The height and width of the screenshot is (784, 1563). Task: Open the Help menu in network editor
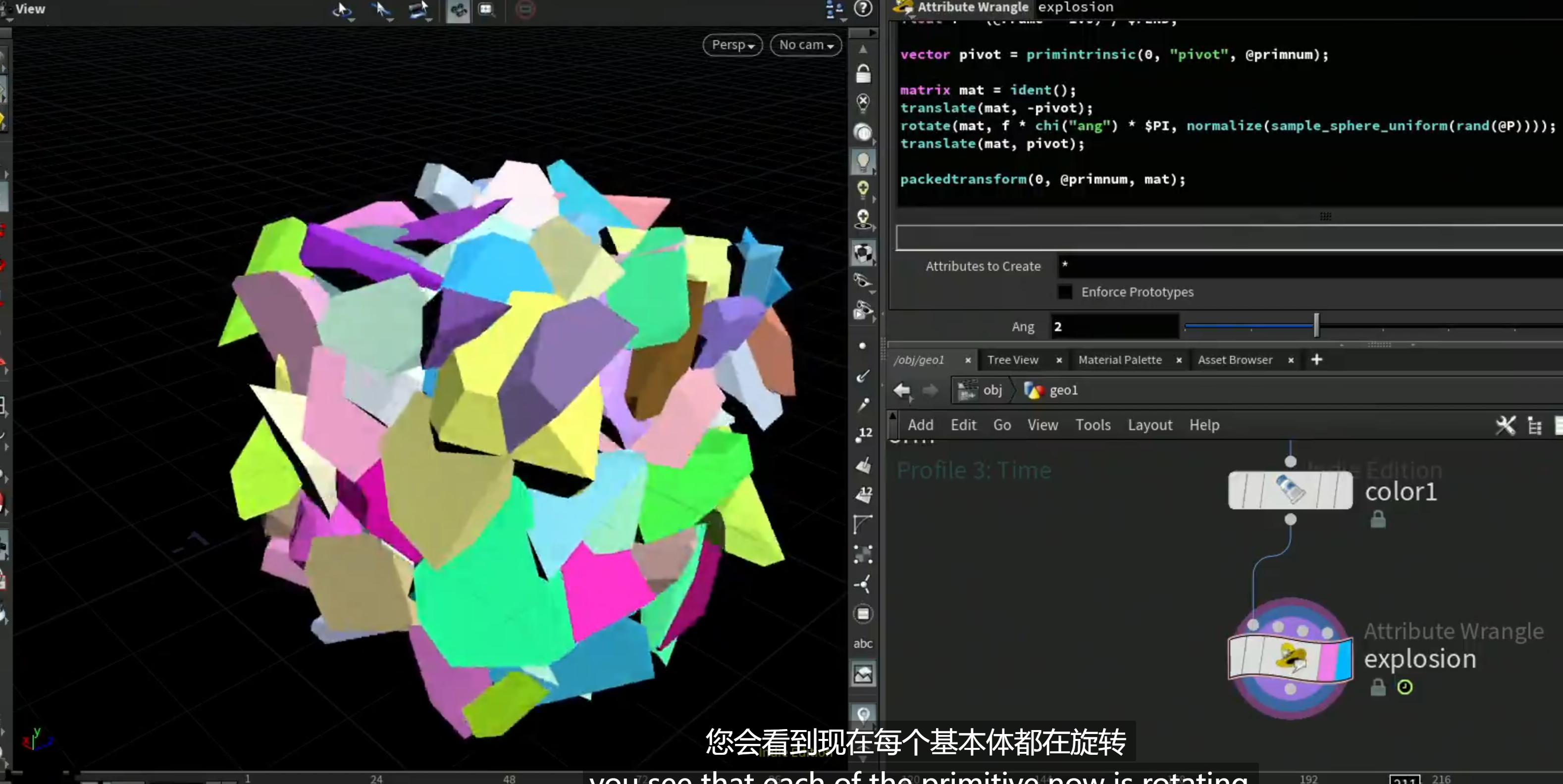click(1204, 425)
